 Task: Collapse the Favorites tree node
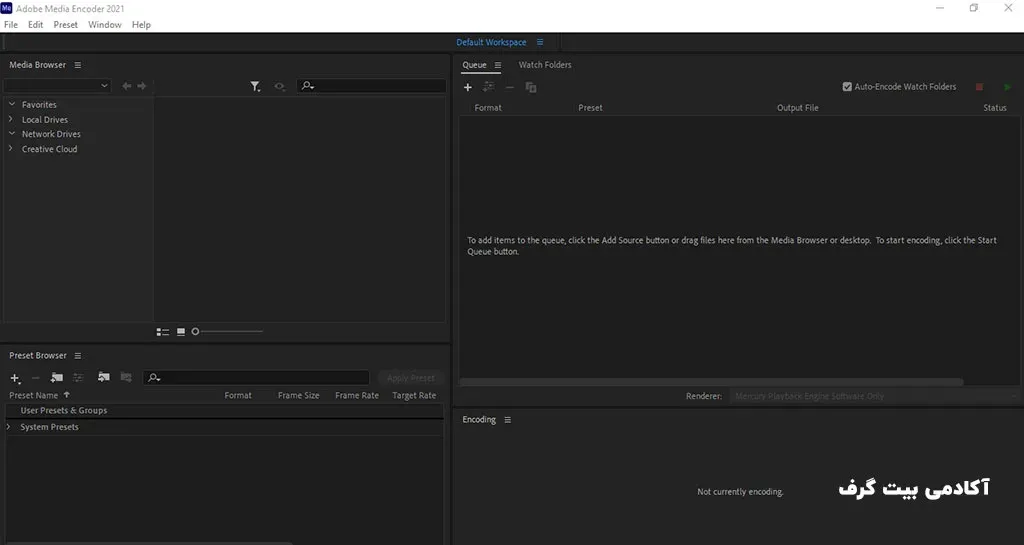pos(11,104)
